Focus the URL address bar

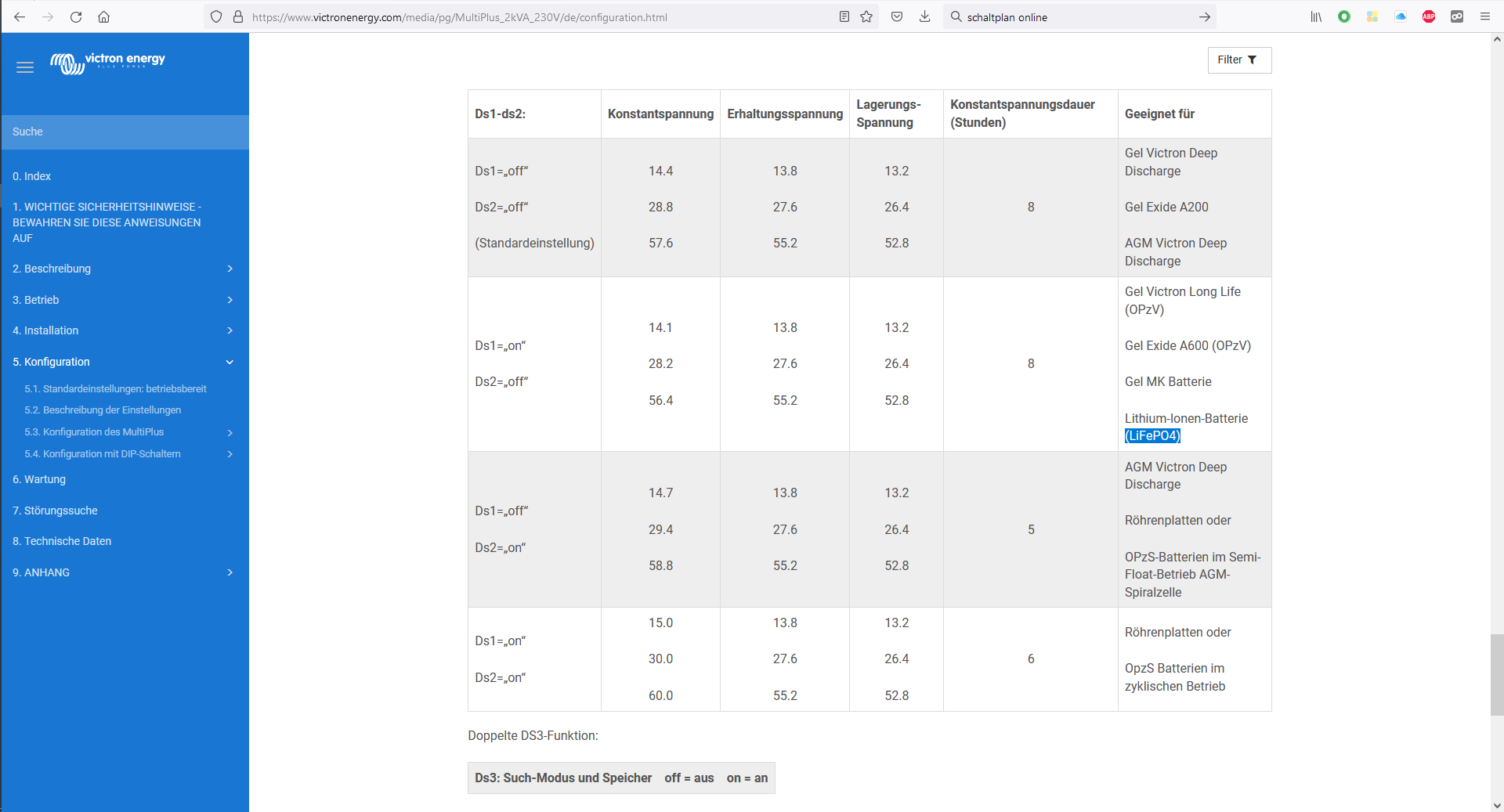tap(540, 16)
